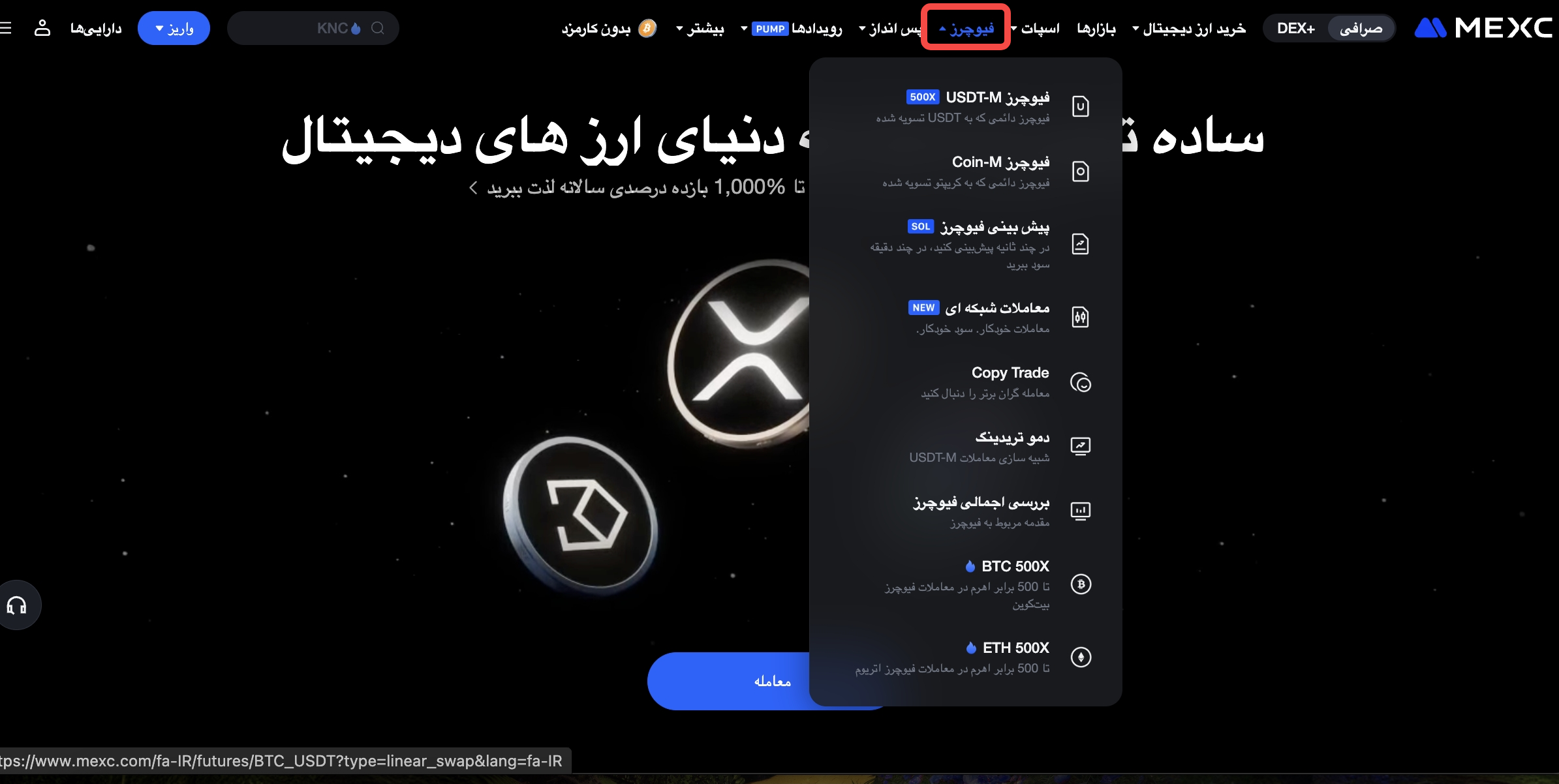The image size is (1559, 784).
Task: Collapse the فیوچرز futures menu
Action: 966,28
